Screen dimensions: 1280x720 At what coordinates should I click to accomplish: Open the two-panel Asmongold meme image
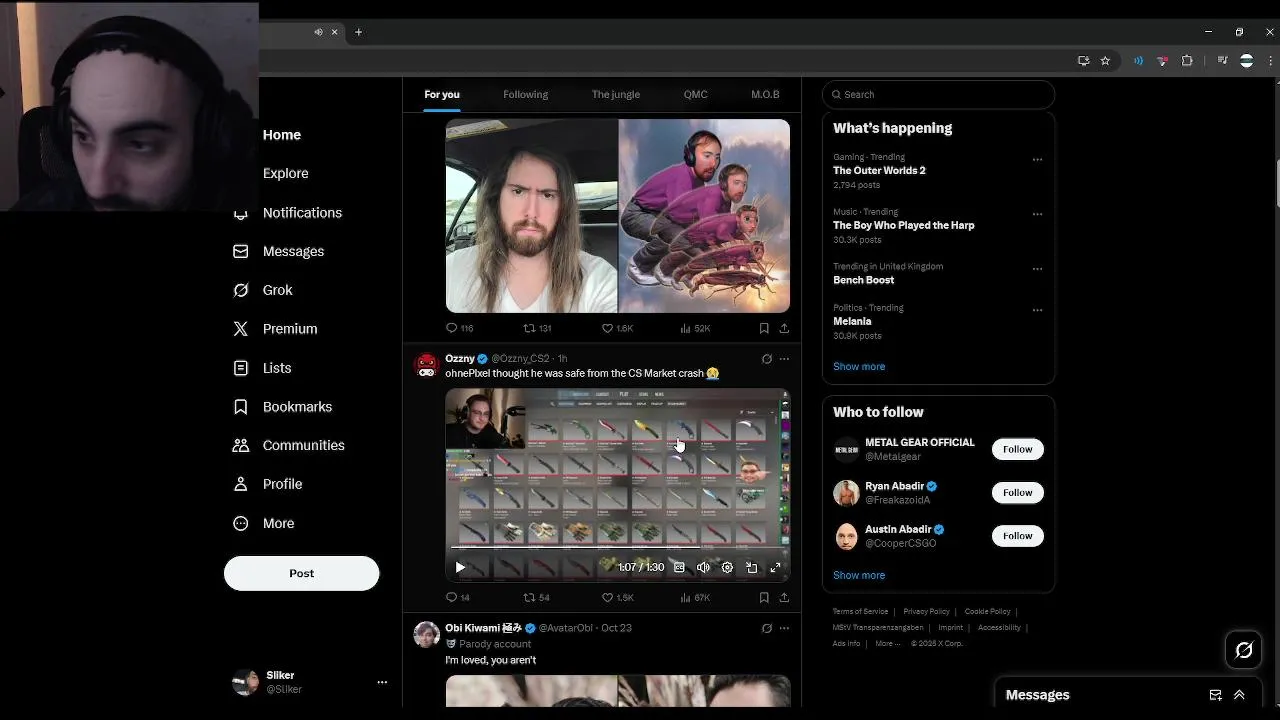click(617, 216)
